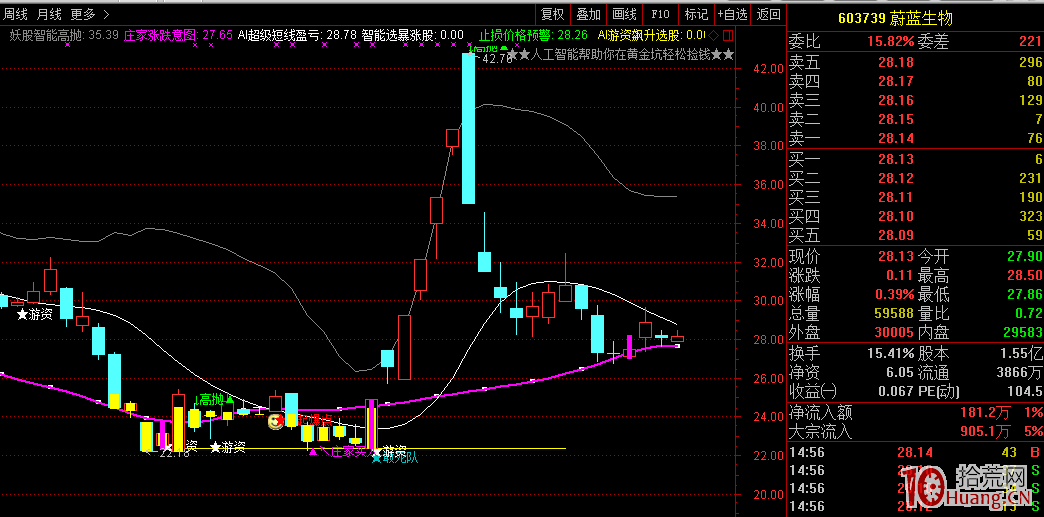
Task: Click the last red candlestick on the right
Action: [677, 338]
